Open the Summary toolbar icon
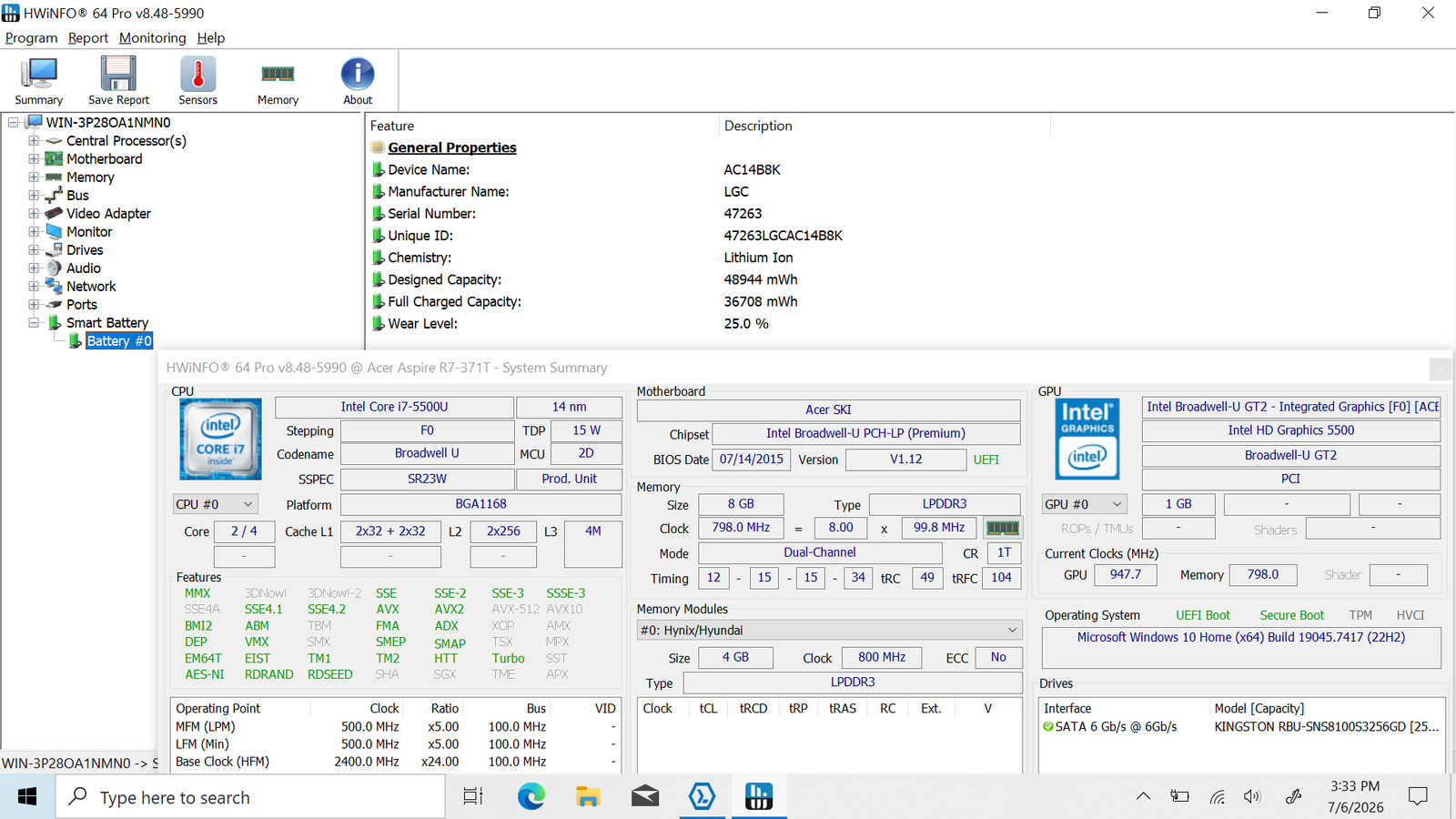The height and width of the screenshot is (819, 1456). point(39,74)
